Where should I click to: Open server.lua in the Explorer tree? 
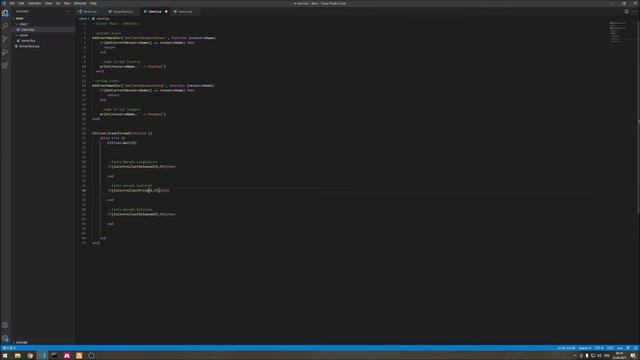pos(28,41)
